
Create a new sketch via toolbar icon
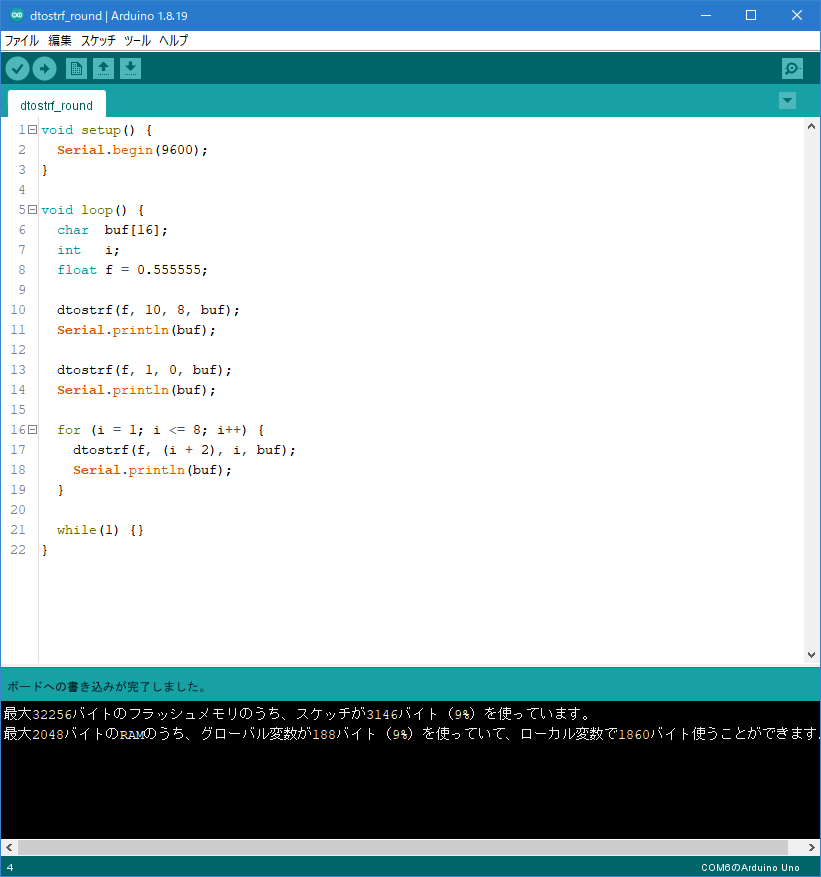[76, 69]
